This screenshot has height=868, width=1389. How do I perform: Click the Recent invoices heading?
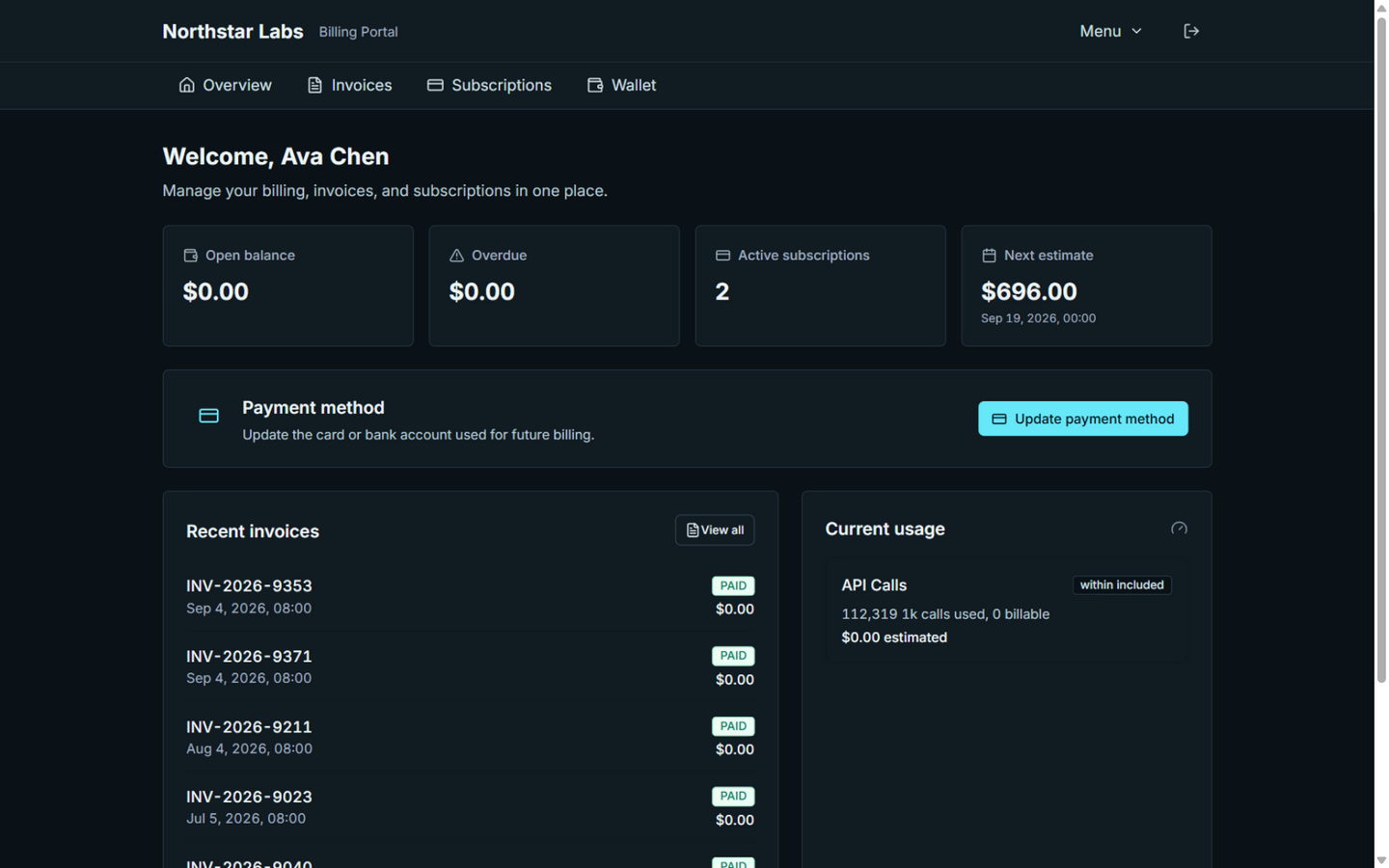(x=253, y=531)
